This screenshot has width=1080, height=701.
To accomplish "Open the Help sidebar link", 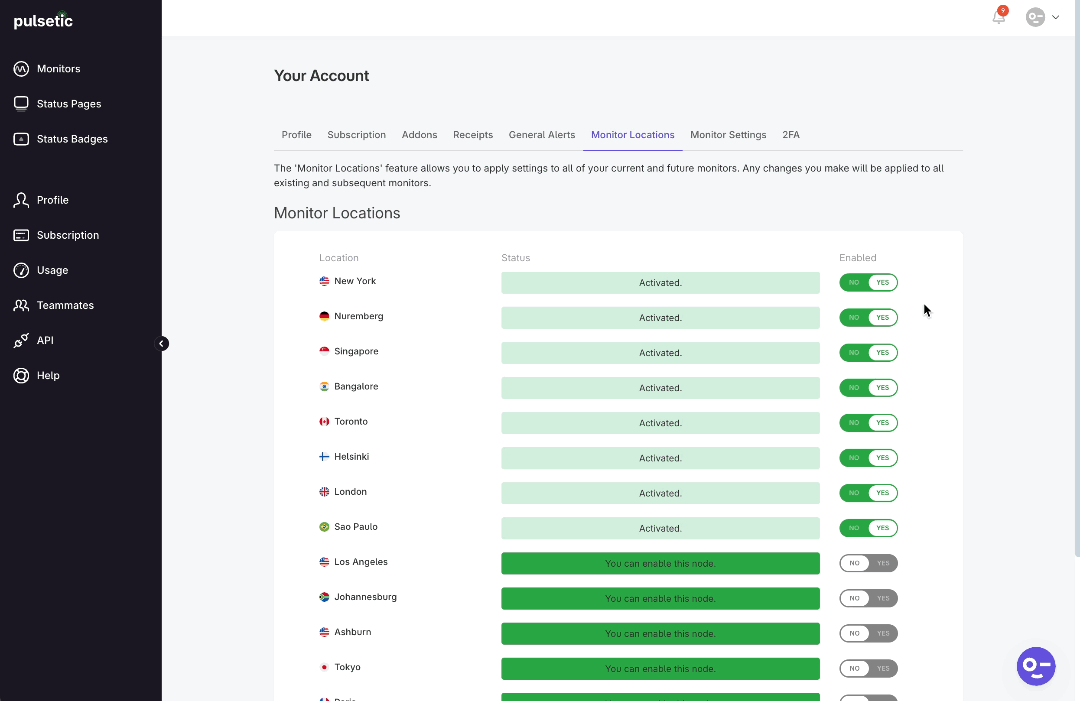I will pyautogui.click(x=48, y=376).
